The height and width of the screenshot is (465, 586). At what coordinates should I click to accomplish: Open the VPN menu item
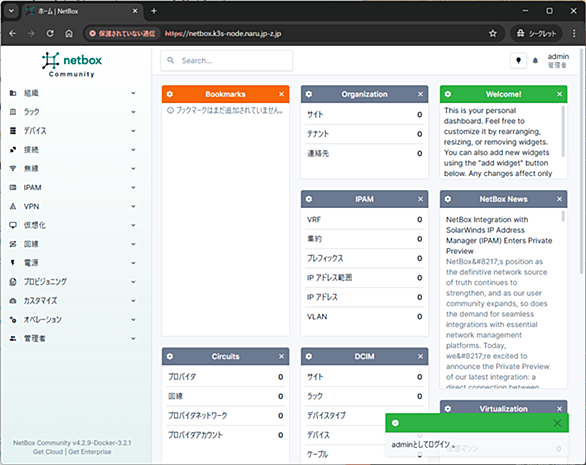(73, 206)
